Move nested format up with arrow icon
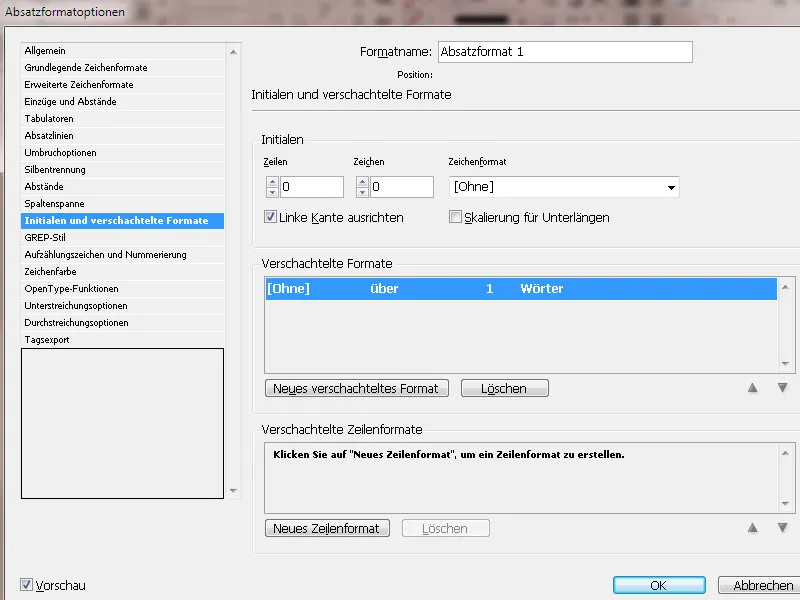 (x=753, y=388)
